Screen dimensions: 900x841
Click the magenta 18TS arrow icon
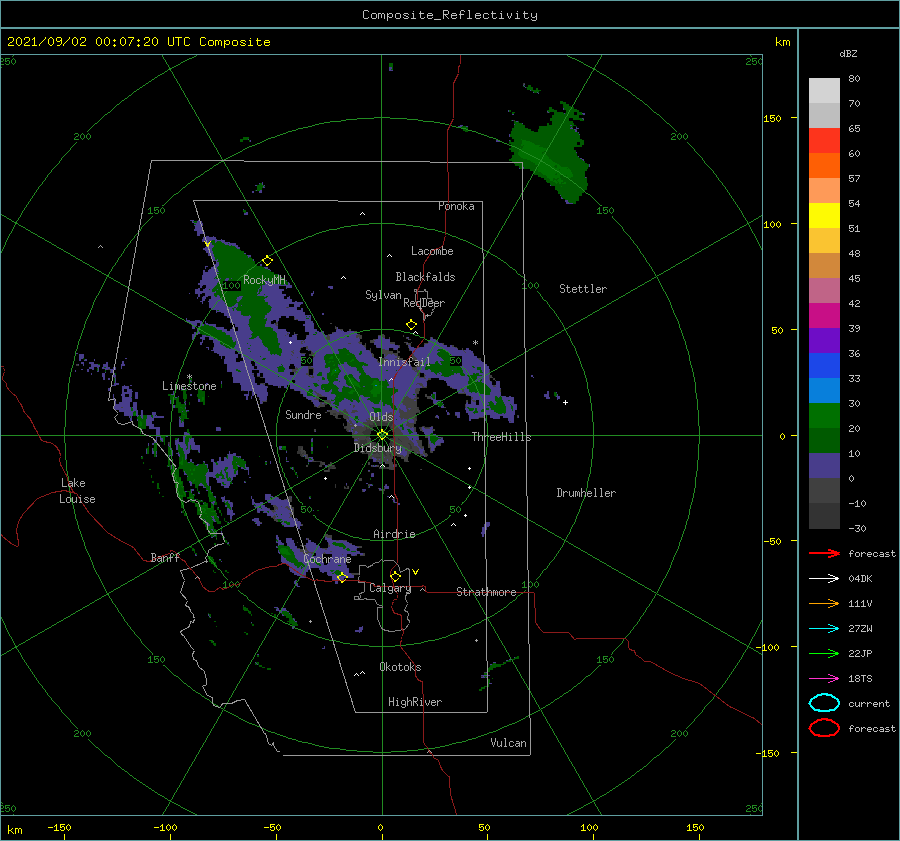[x=824, y=679]
